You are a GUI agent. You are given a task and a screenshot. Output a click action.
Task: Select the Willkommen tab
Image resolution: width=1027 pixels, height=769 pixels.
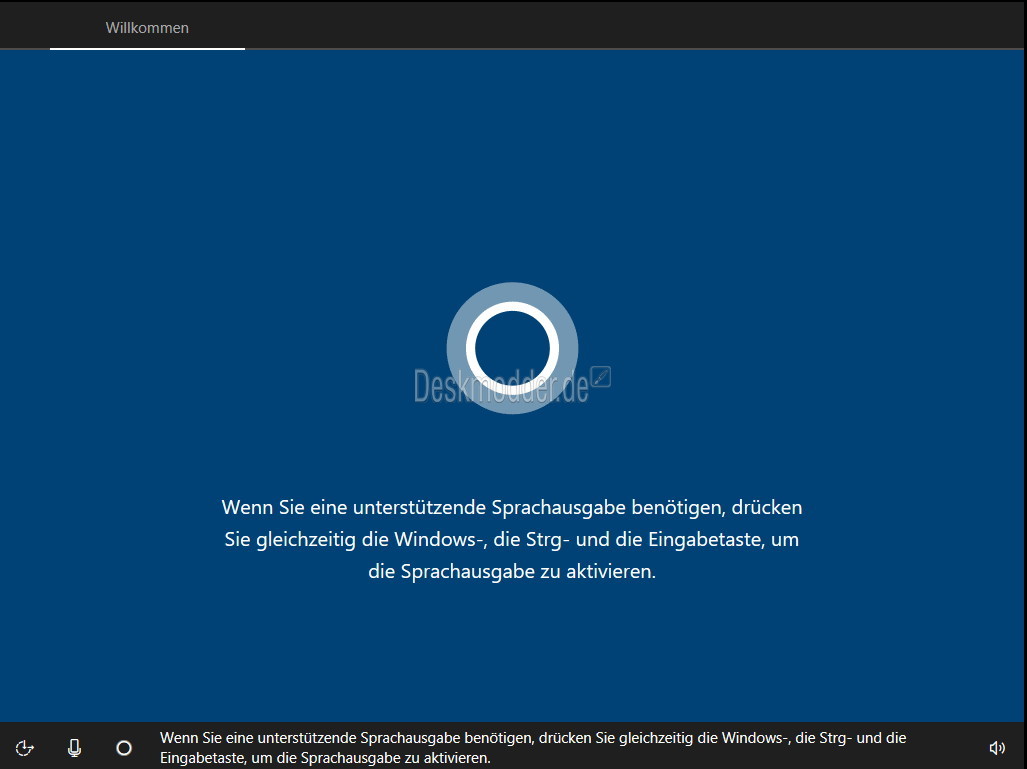coord(147,28)
